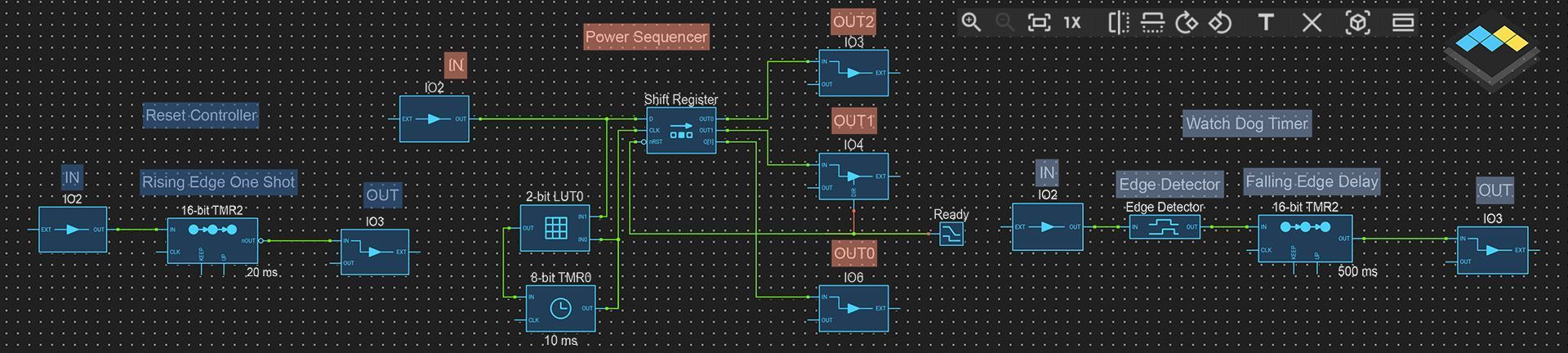Reset zoom with the 1X button
Screen dimensions: 1568x353
(x=1072, y=22)
